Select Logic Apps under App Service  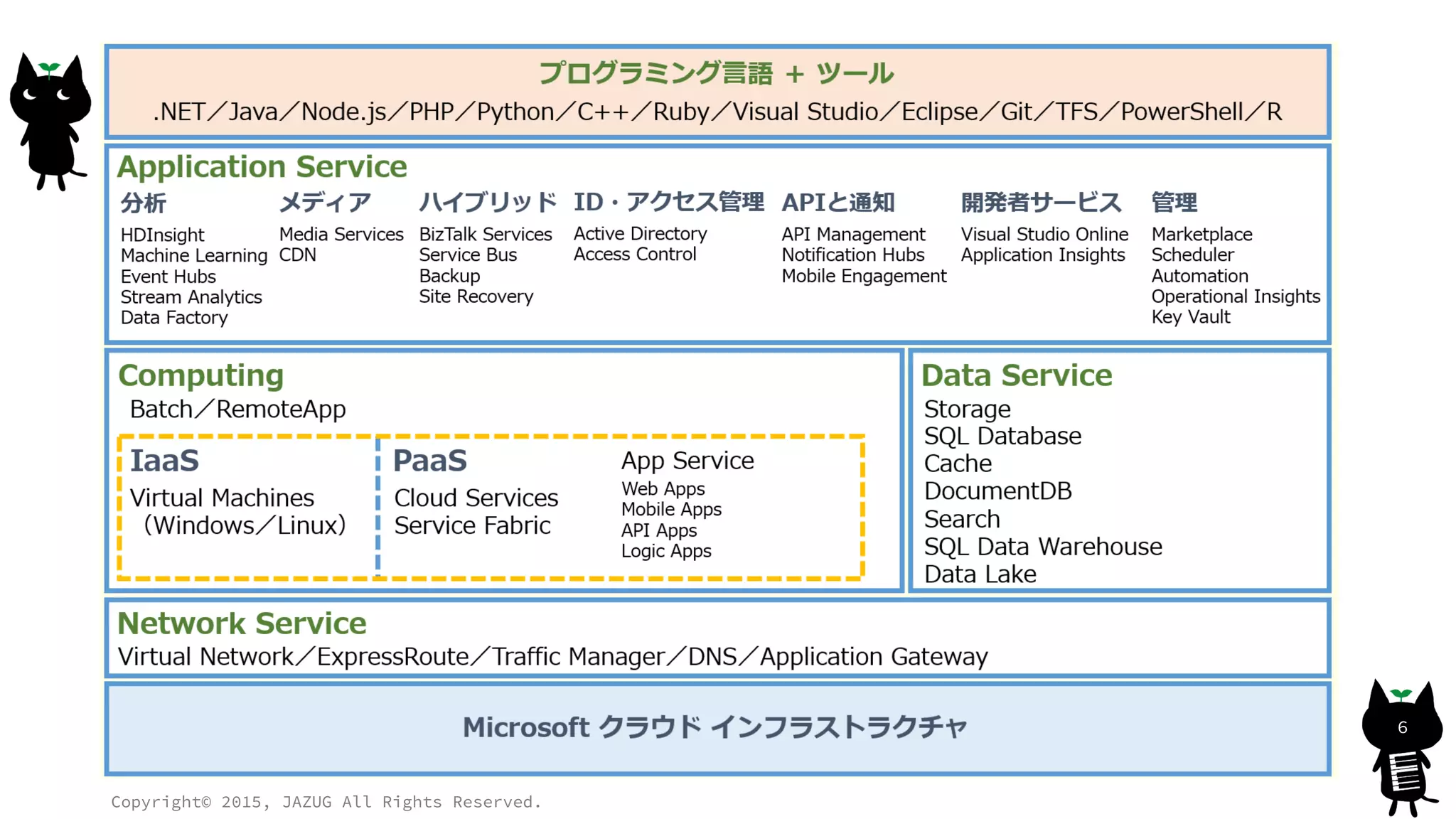[665, 551]
